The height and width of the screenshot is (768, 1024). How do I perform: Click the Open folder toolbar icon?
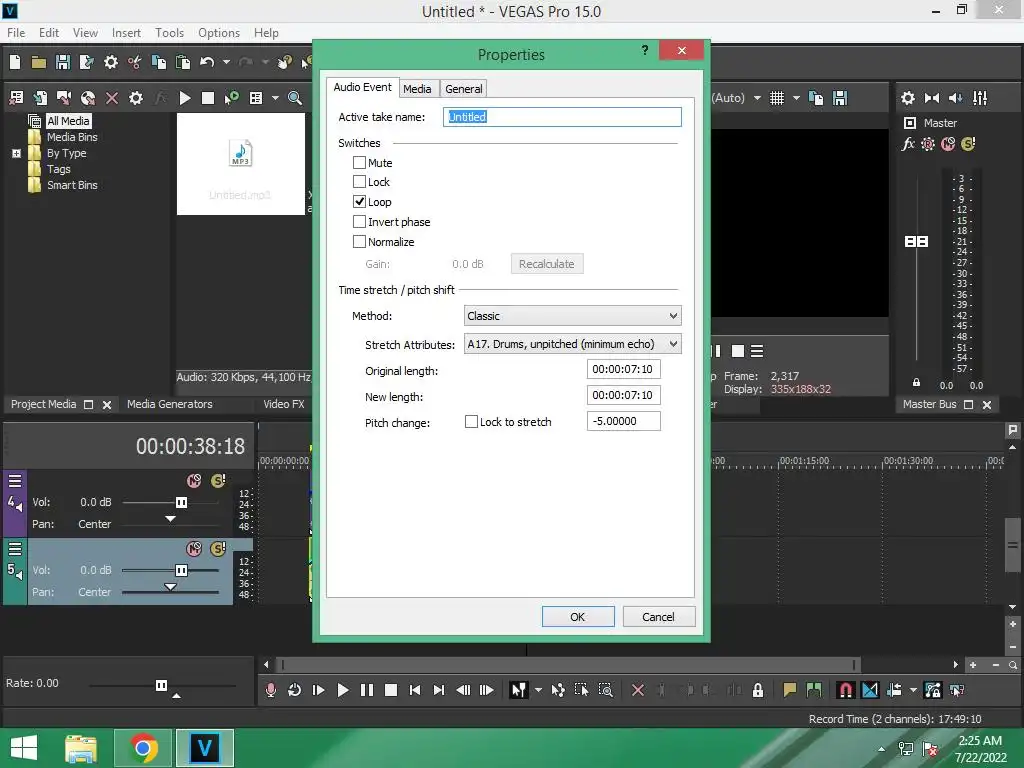39,62
